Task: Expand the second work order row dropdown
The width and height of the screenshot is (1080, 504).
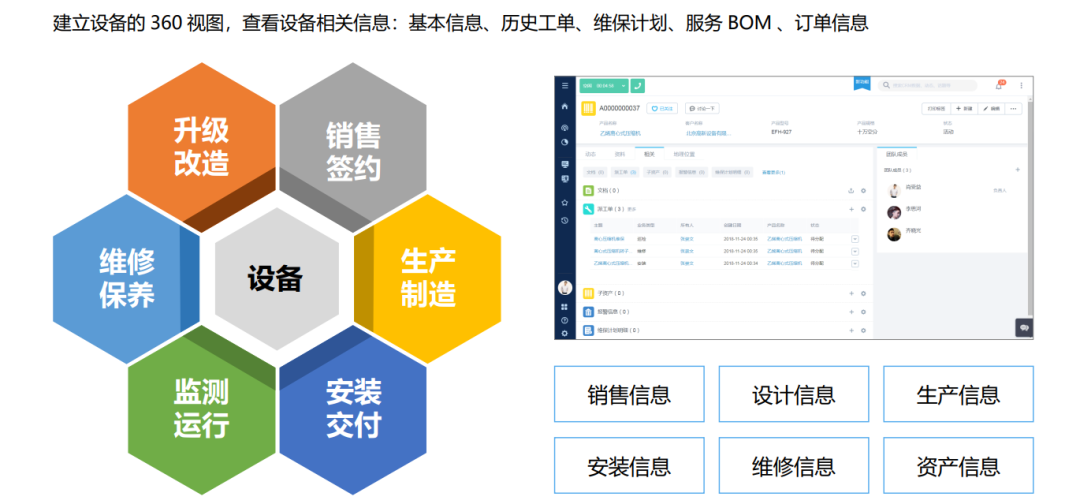Action: click(x=855, y=251)
